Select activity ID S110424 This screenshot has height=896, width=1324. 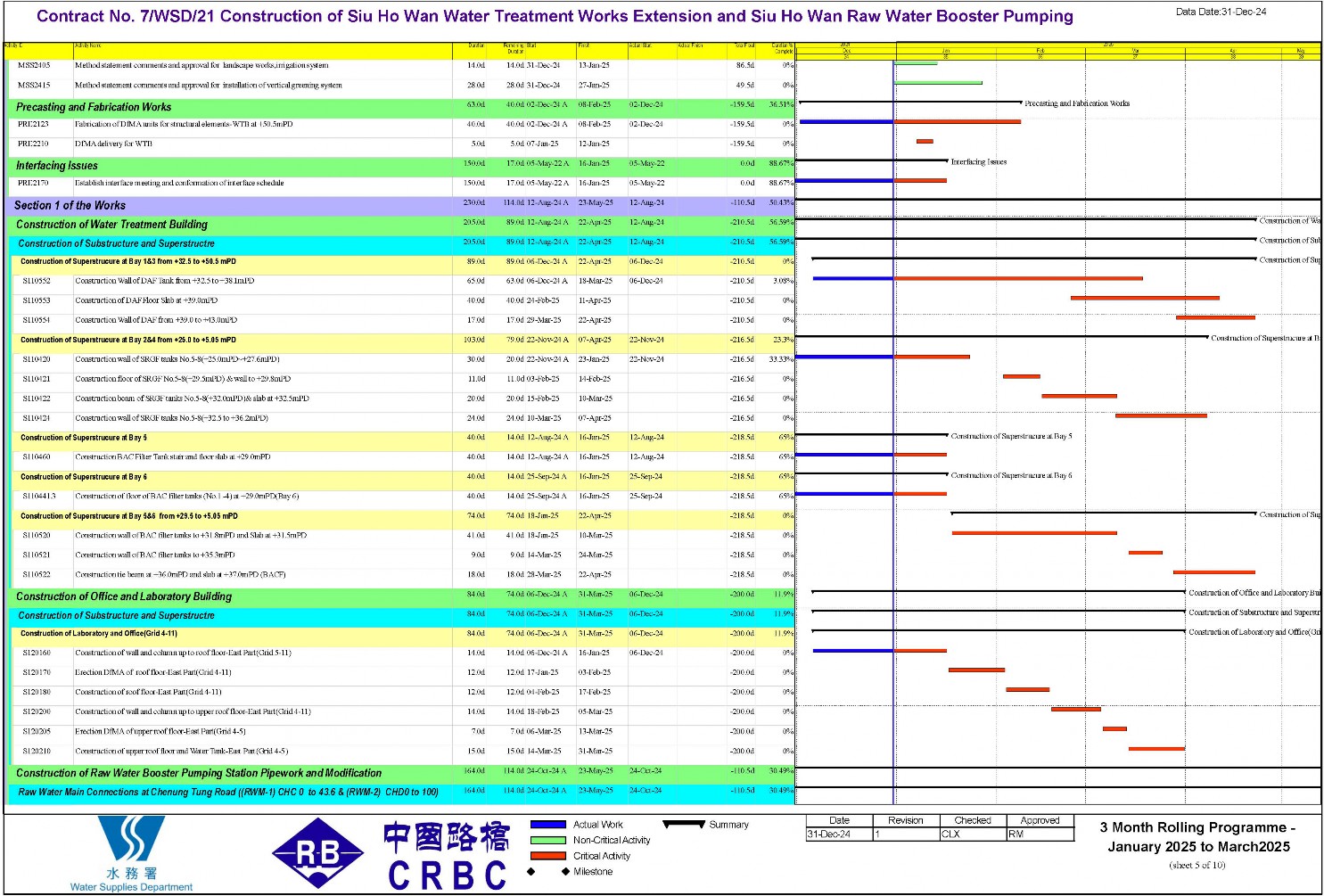pyautogui.click(x=37, y=418)
